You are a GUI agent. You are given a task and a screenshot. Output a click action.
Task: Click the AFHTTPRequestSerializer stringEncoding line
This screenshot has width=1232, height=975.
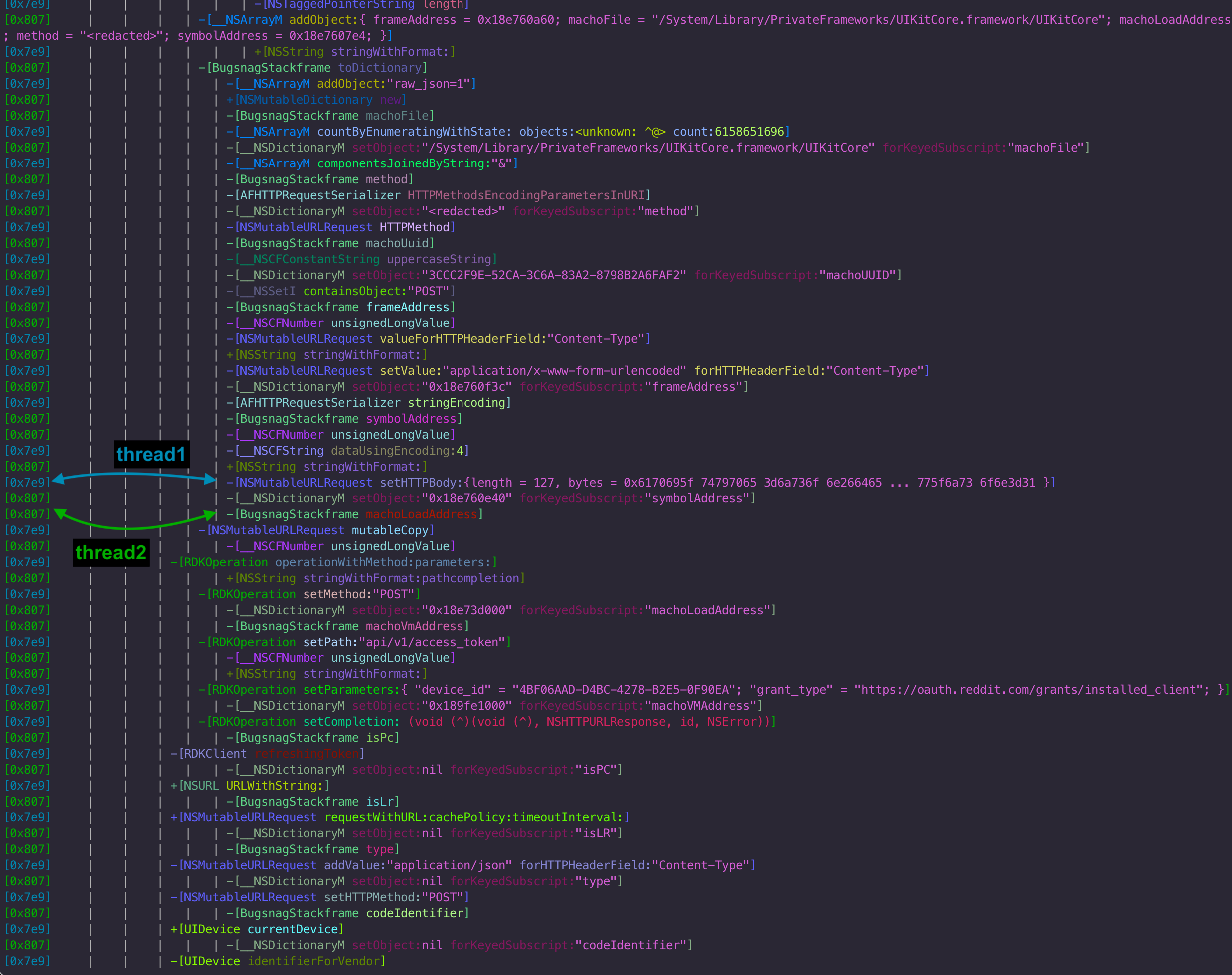369,402
